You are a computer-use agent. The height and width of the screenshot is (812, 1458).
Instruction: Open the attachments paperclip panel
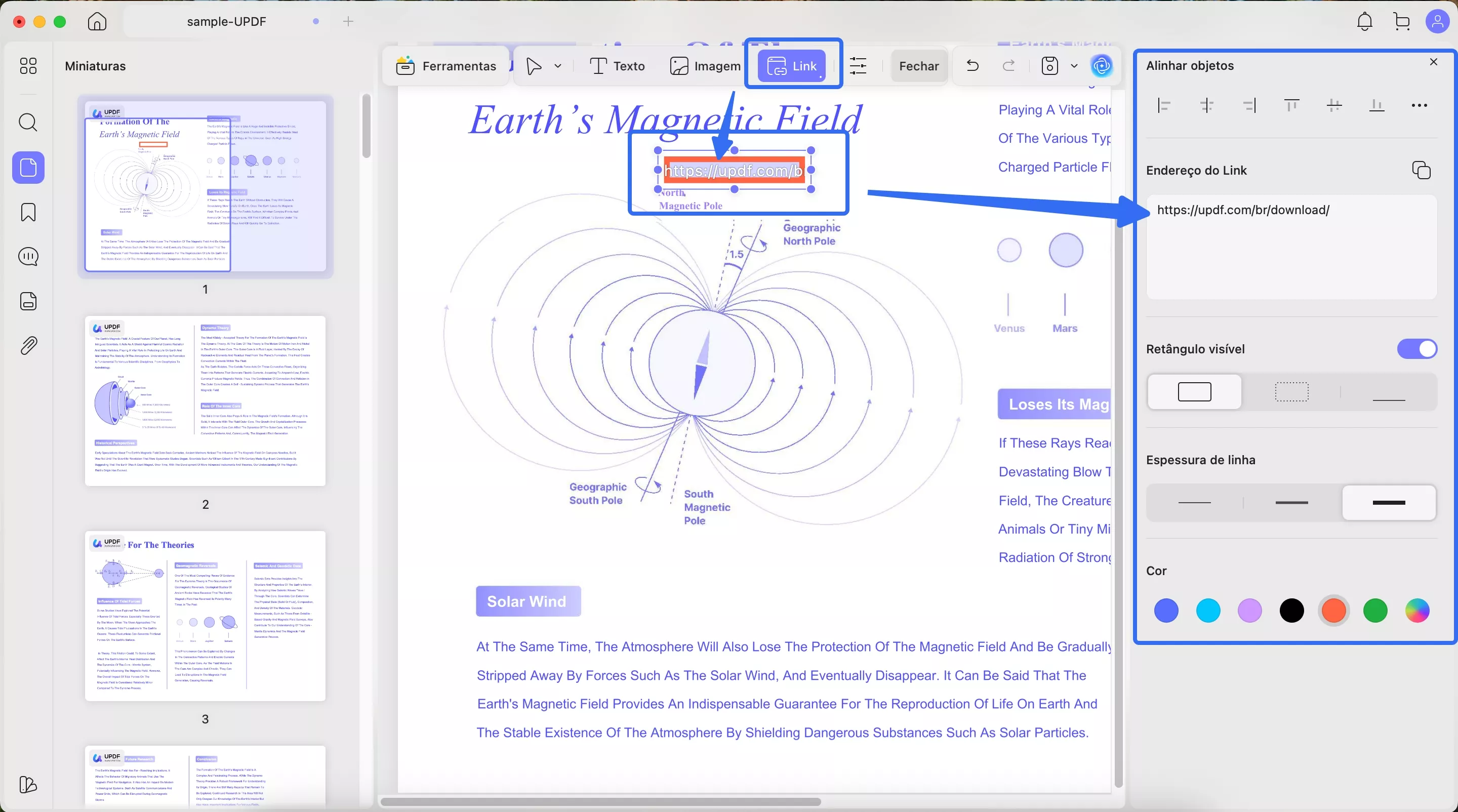click(x=28, y=345)
